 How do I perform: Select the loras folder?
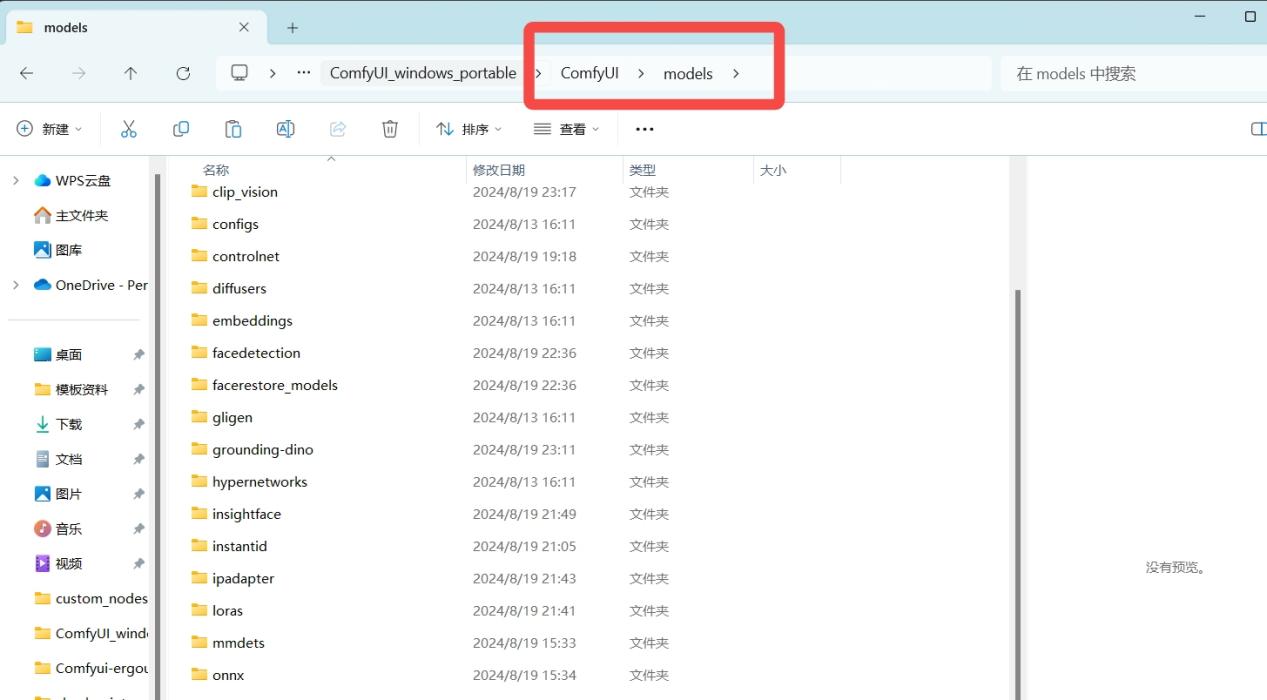click(x=227, y=610)
